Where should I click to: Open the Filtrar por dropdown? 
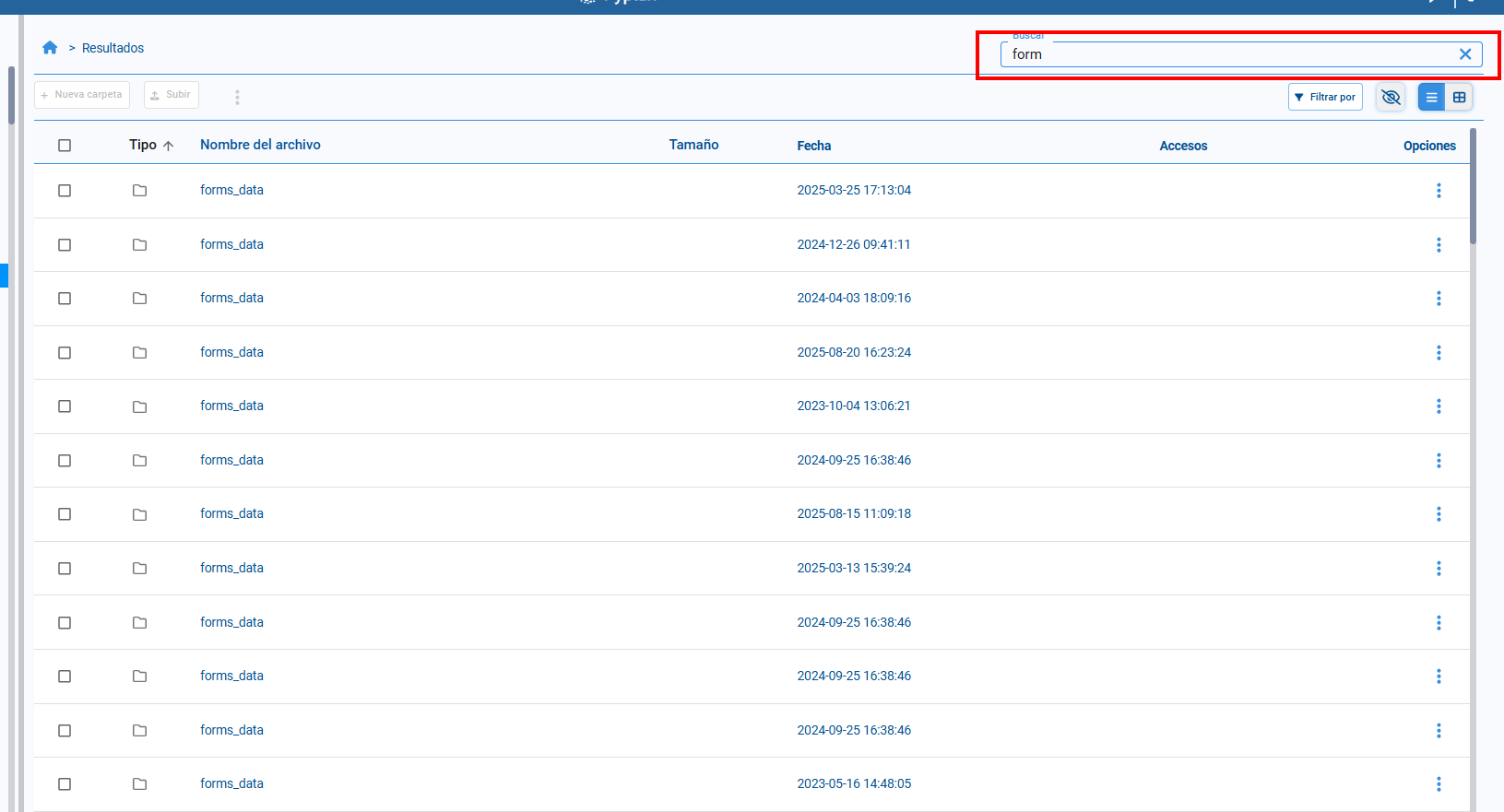[x=1324, y=97]
